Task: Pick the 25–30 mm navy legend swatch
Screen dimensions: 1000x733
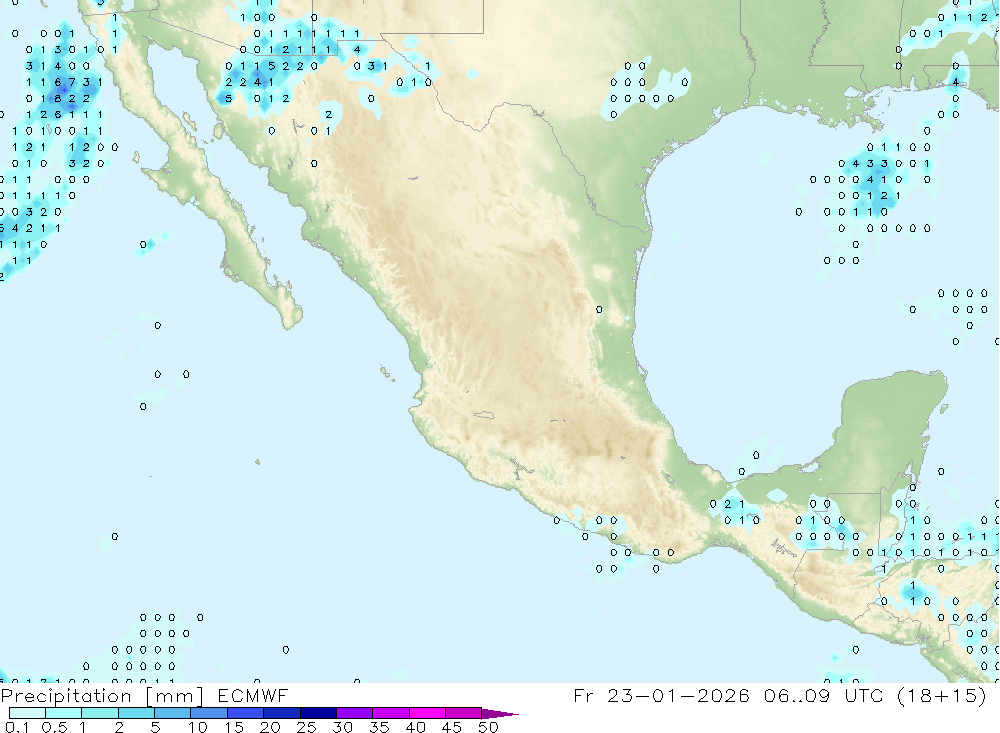Action: [318, 713]
